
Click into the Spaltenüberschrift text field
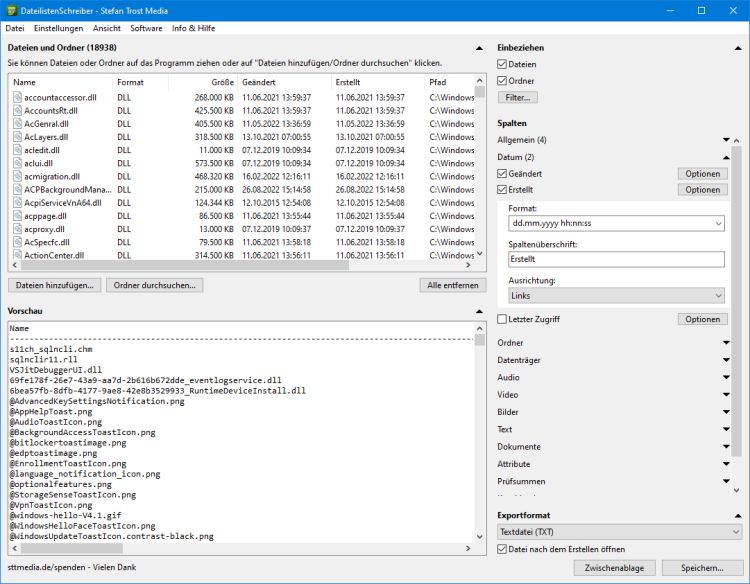coord(615,260)
